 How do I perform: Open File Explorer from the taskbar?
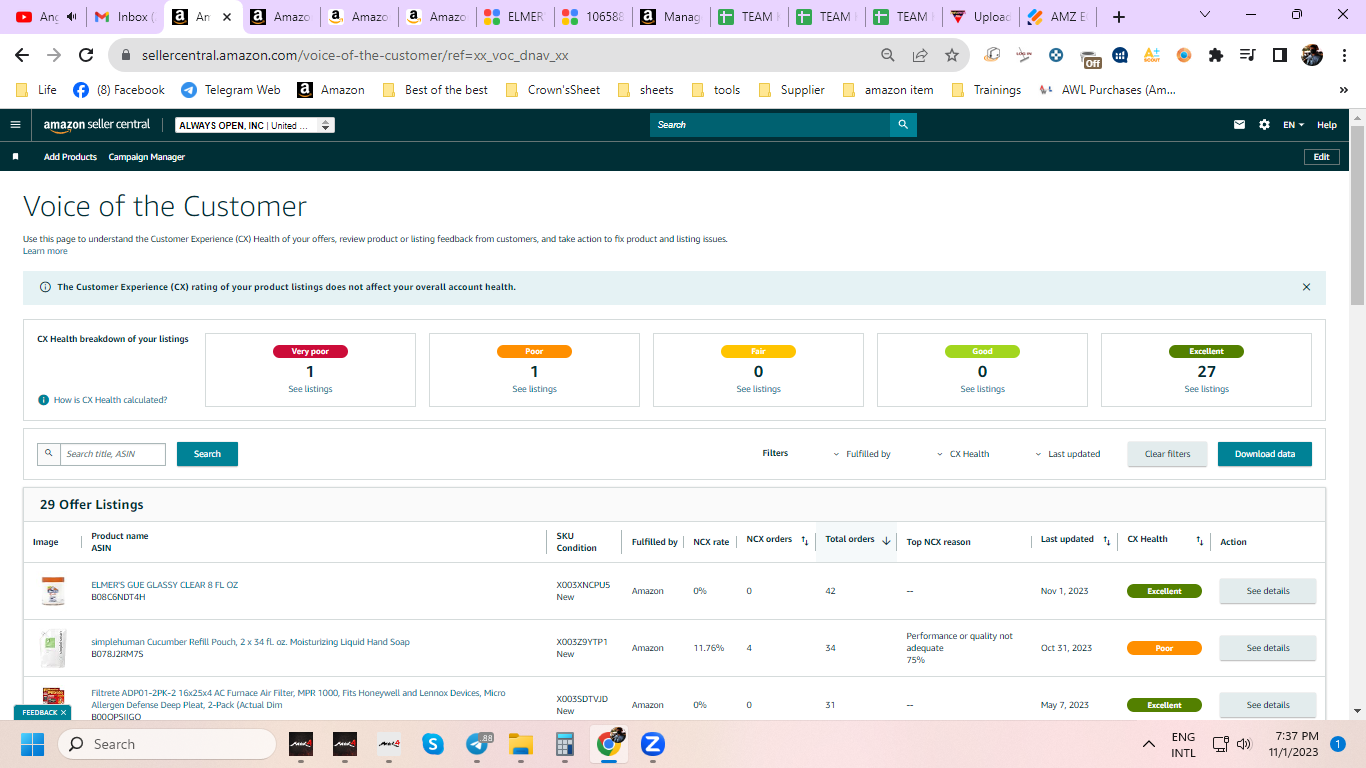521,744
